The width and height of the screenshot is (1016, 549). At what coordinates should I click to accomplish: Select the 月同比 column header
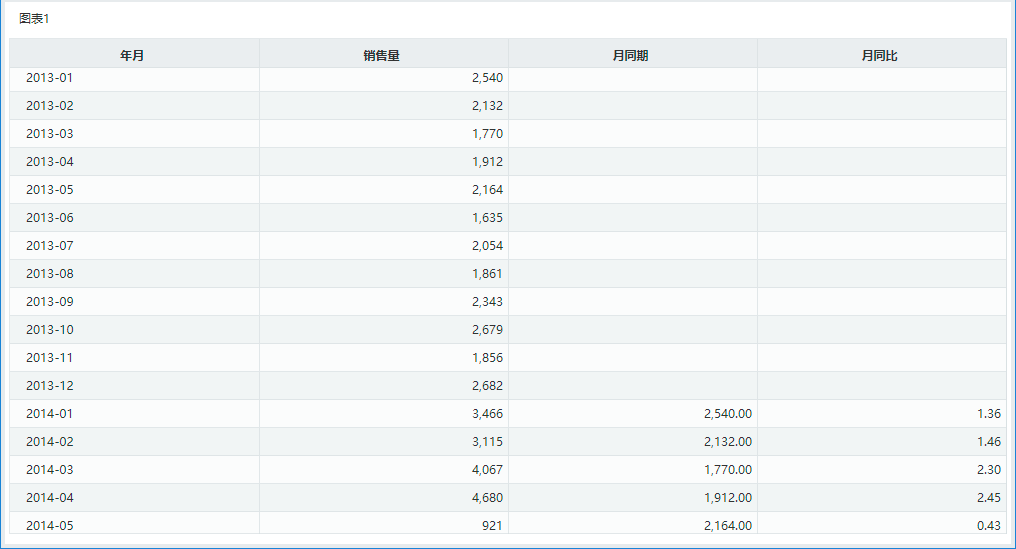coord(881,54)
